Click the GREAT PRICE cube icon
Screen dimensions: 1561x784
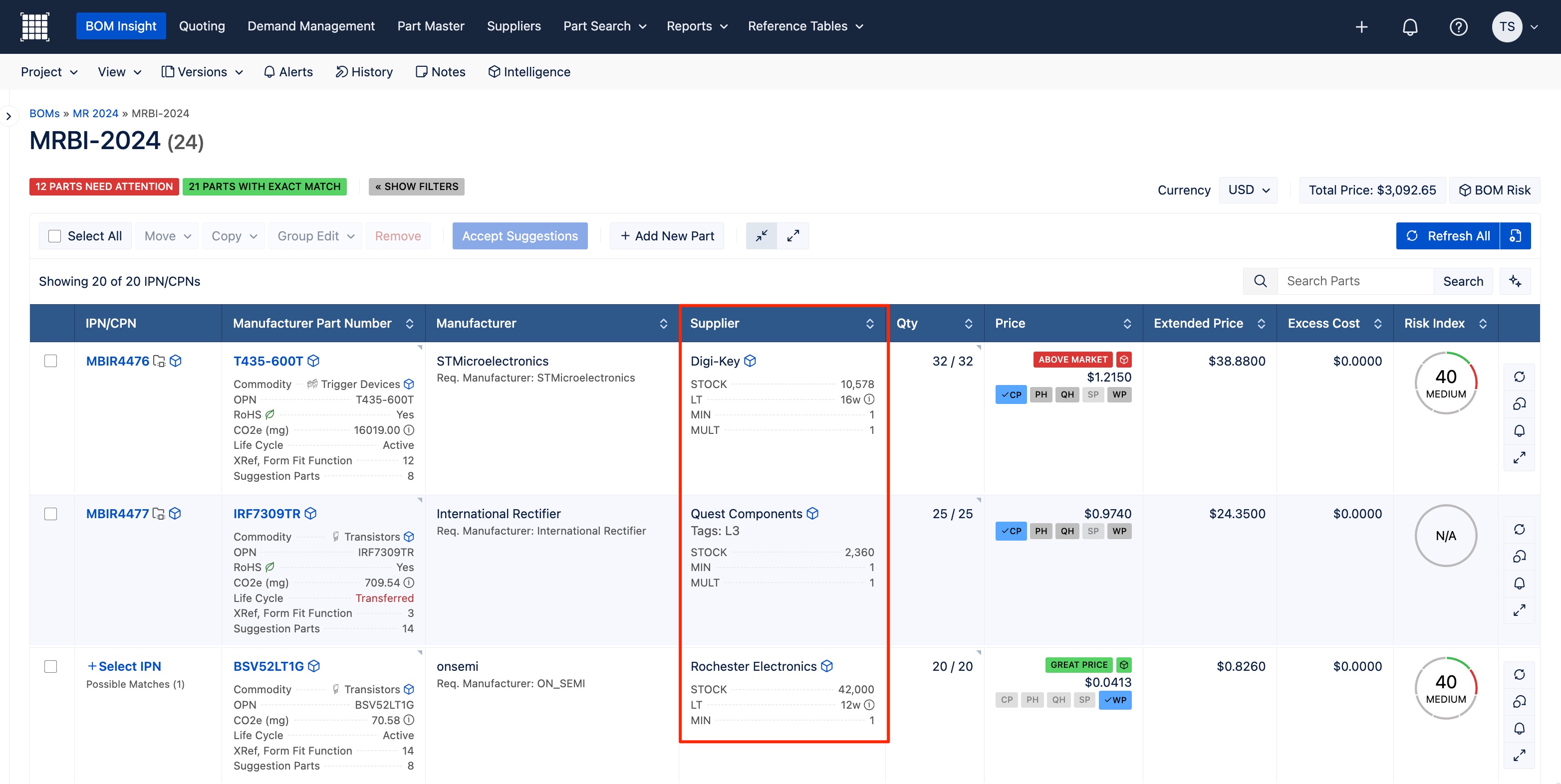click(1124, 665)
